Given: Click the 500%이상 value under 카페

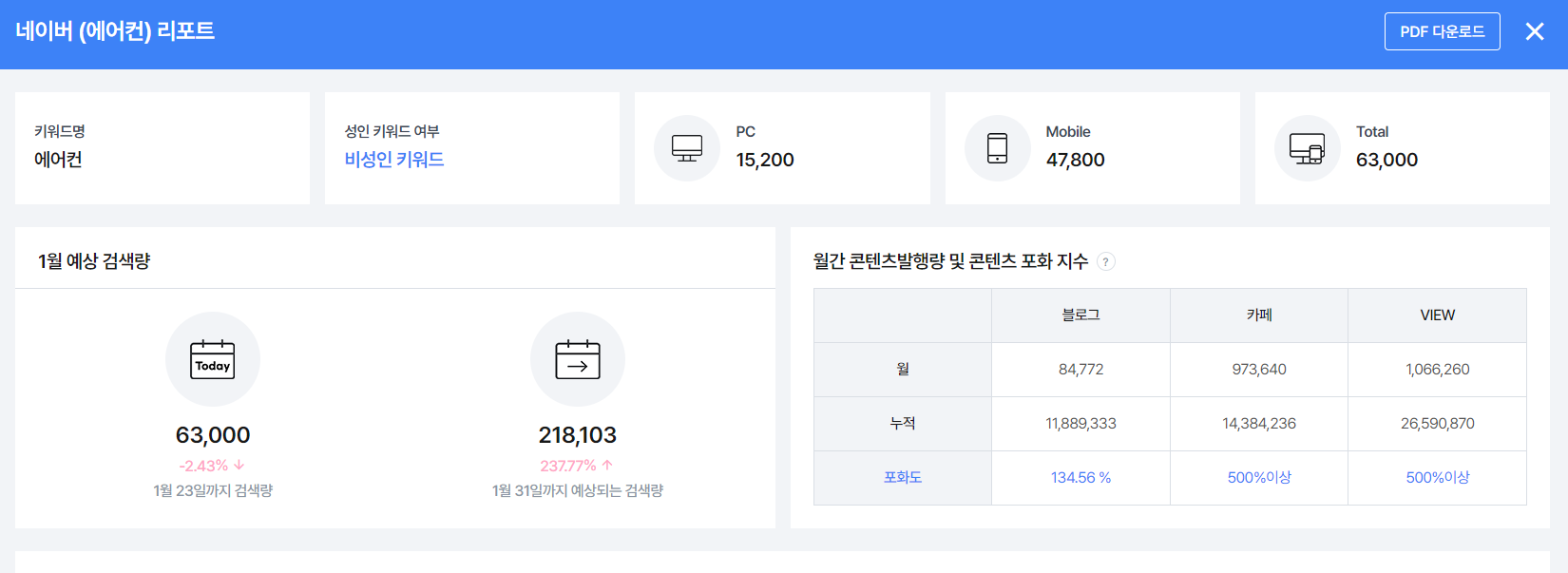Looking at the screenshot, I should [x=1259, y=478].
